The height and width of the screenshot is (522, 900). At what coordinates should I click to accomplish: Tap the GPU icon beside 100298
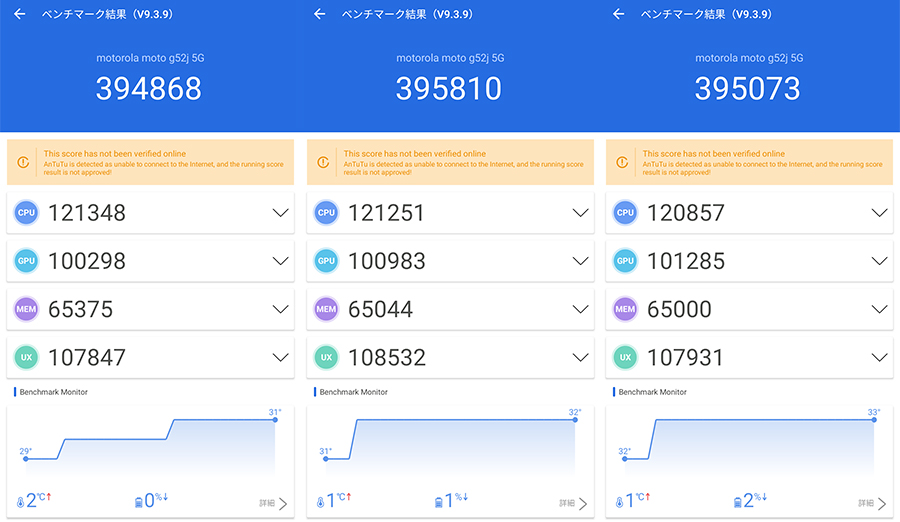26,261
